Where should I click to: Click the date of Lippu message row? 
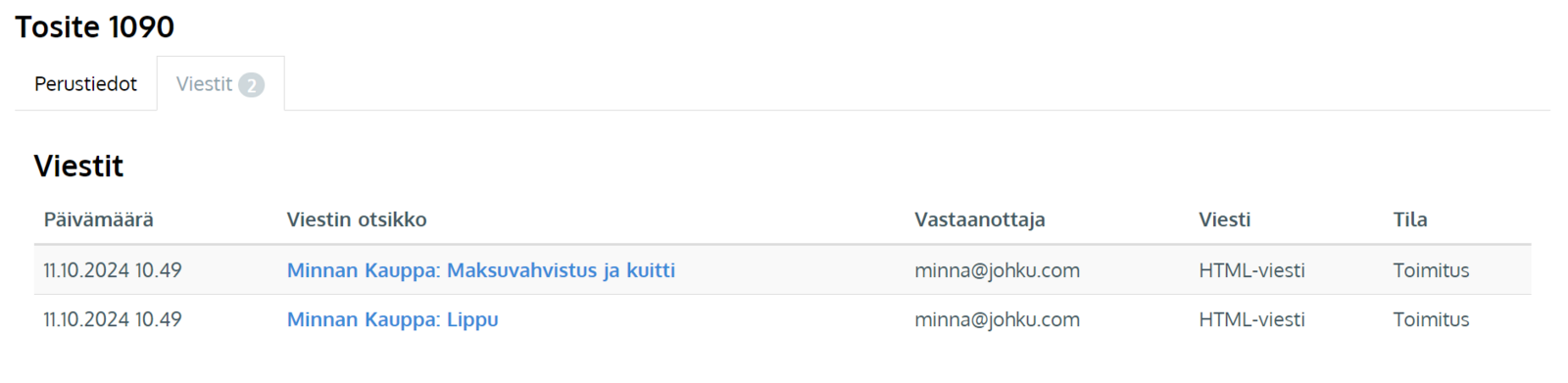coord(113,319)
